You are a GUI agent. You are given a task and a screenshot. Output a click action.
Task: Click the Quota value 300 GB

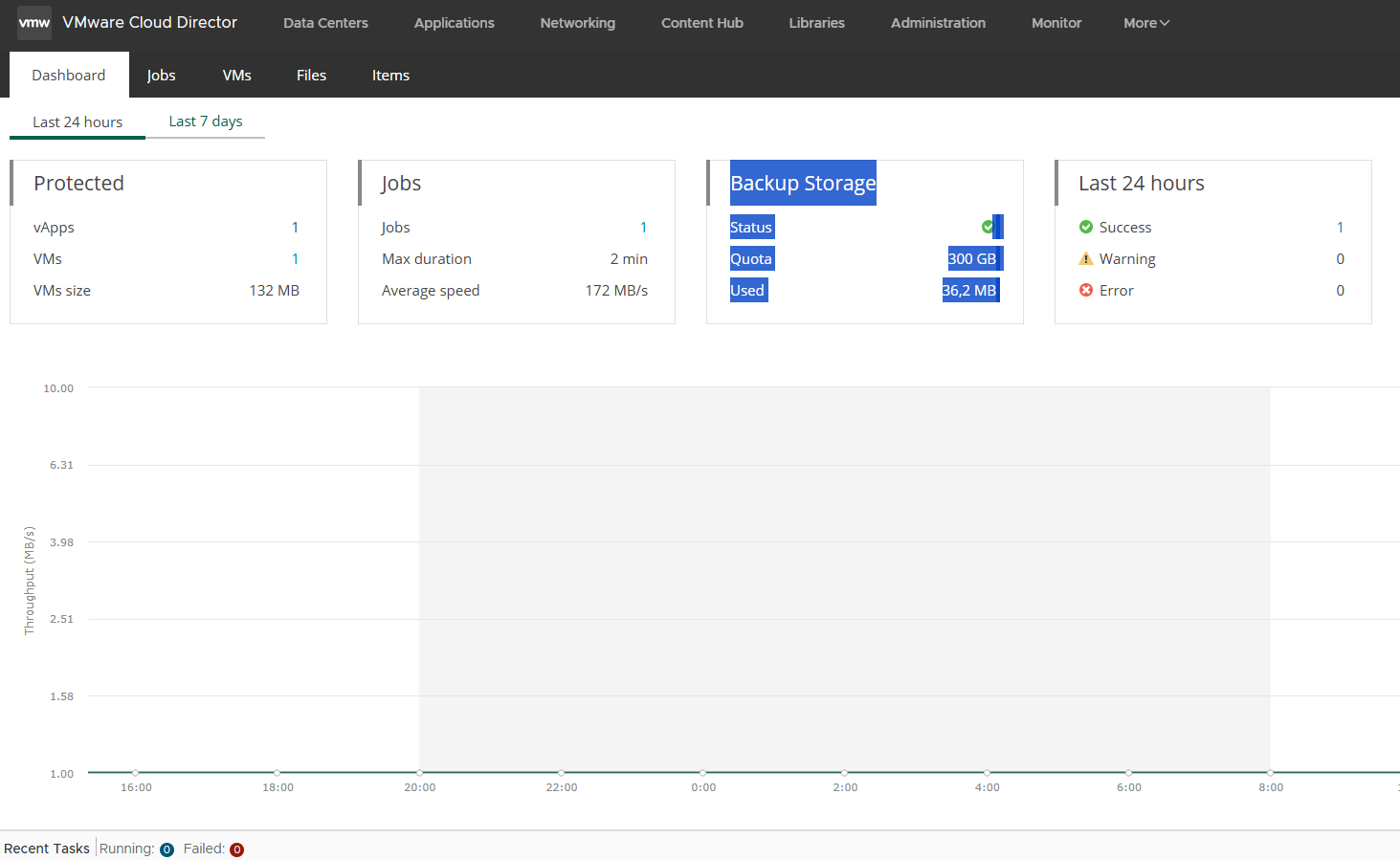(x=972, y=258)
